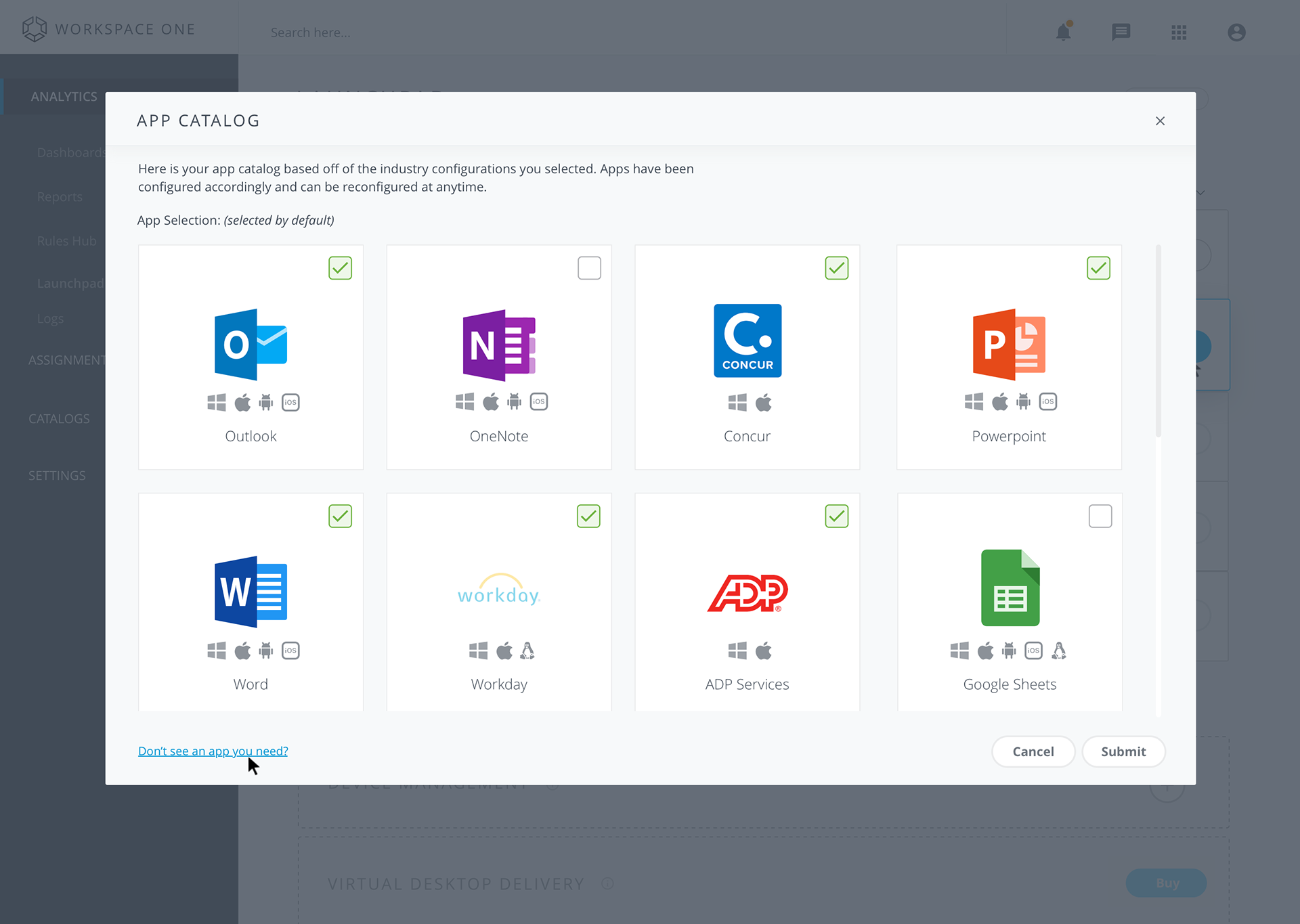Image resolution: width=1300 pixels, height=924 pixels.
Task: Click the Google Sheets app icon
Action: 1010,588
